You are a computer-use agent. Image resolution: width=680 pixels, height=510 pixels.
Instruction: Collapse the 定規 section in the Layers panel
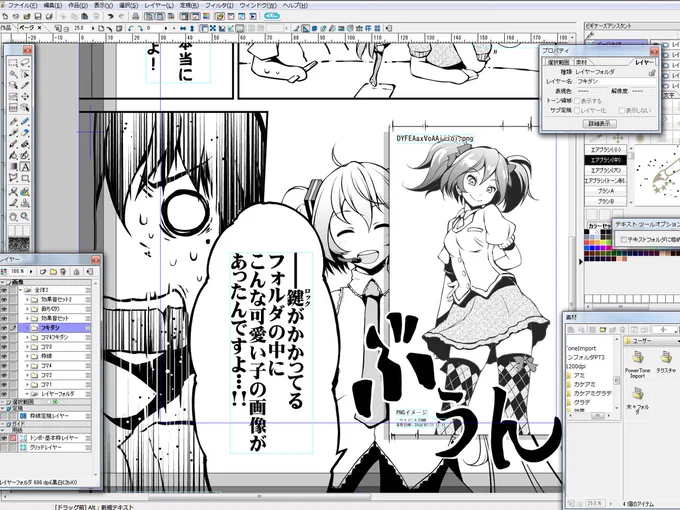pyautogui.click(x=3, y=409)
